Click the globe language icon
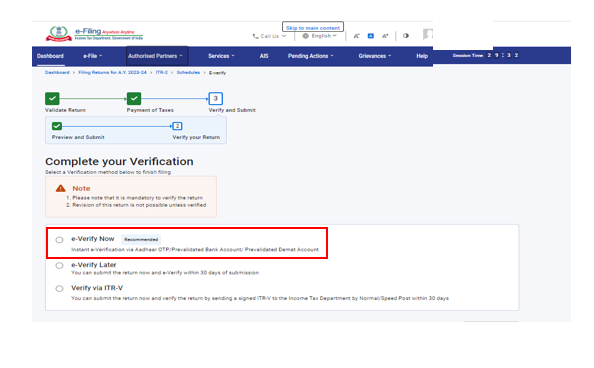594x368 pixels. (x=305, y=36)
